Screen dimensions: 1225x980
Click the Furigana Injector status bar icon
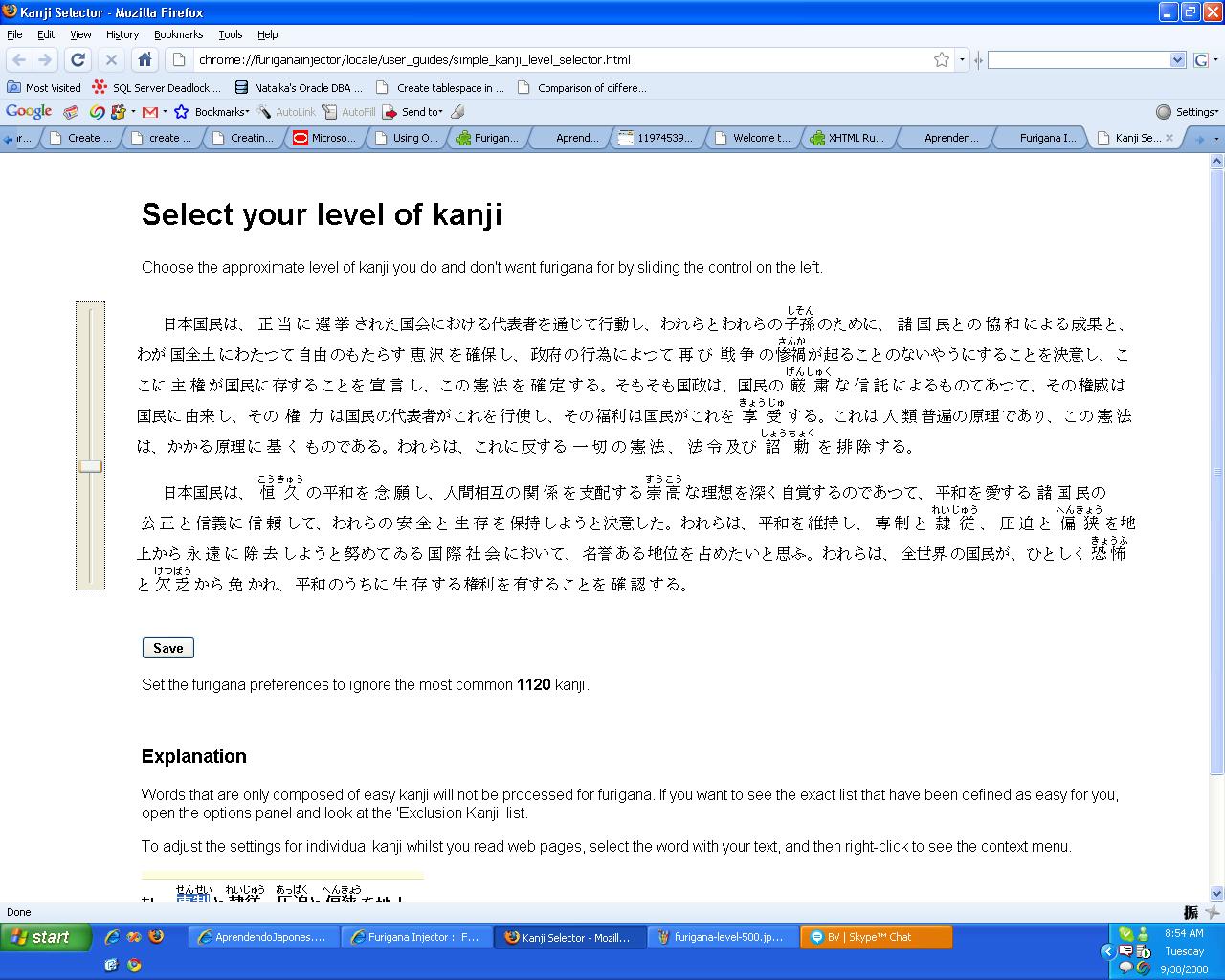[1192, 912]
